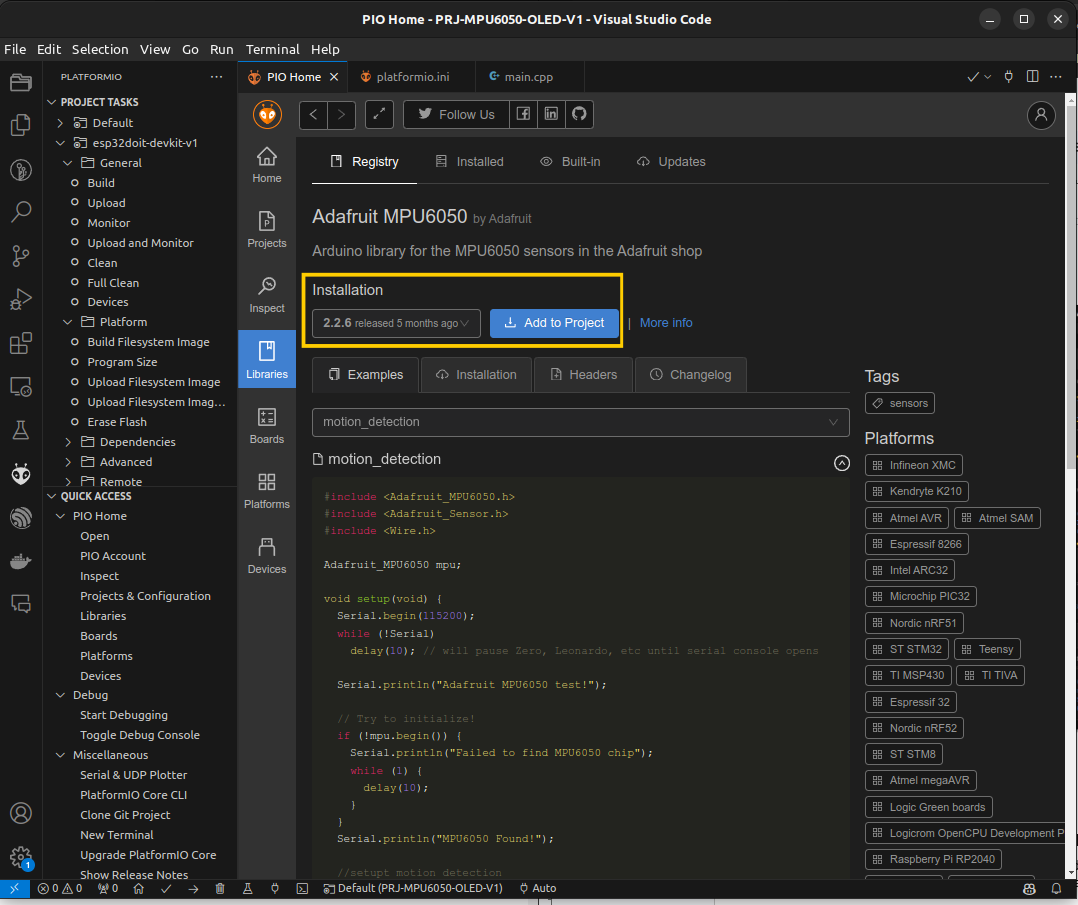Image resolution: width=1078 pixels, height=905 pixels.
Task: Open the motion_detection example dropdown
Action: pyautogui.click(x=580, y=422)
